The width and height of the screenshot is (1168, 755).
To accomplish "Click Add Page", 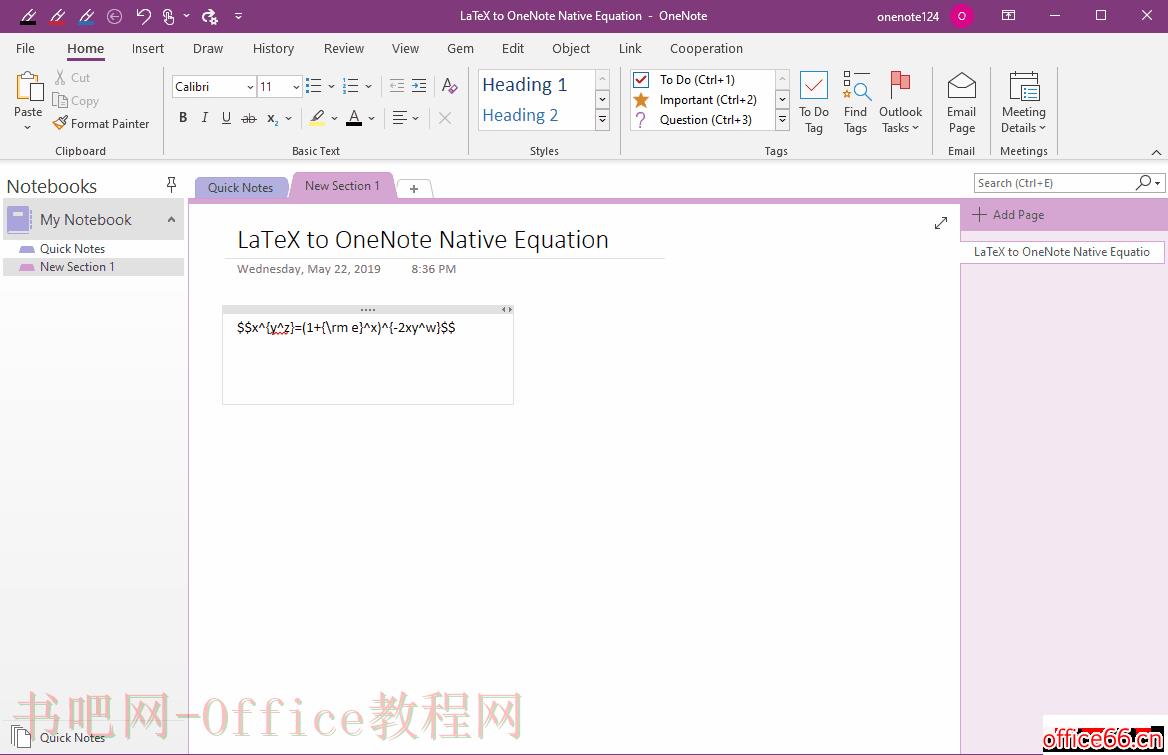I will (1009, 214).
